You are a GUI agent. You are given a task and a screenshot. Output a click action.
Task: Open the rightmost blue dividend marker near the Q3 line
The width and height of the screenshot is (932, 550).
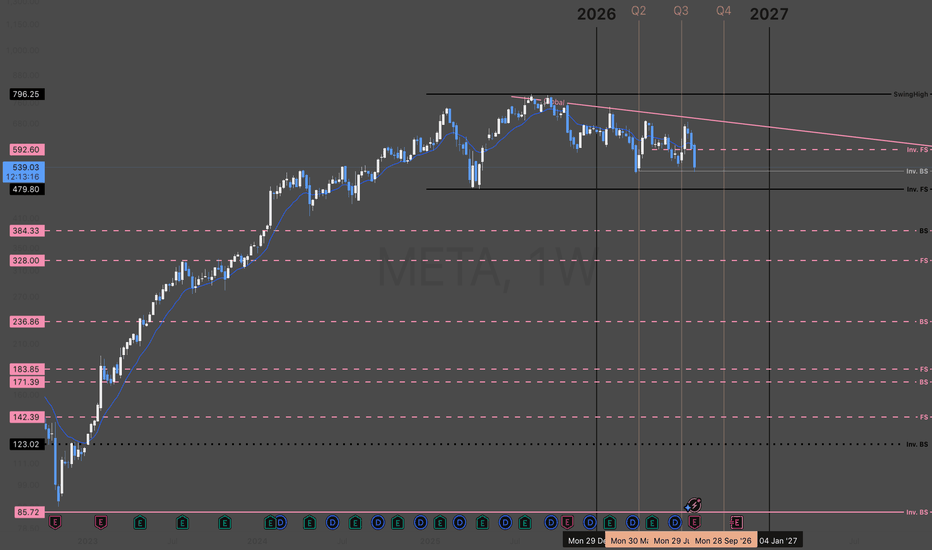pyautogui.click(x=675, y=523)
